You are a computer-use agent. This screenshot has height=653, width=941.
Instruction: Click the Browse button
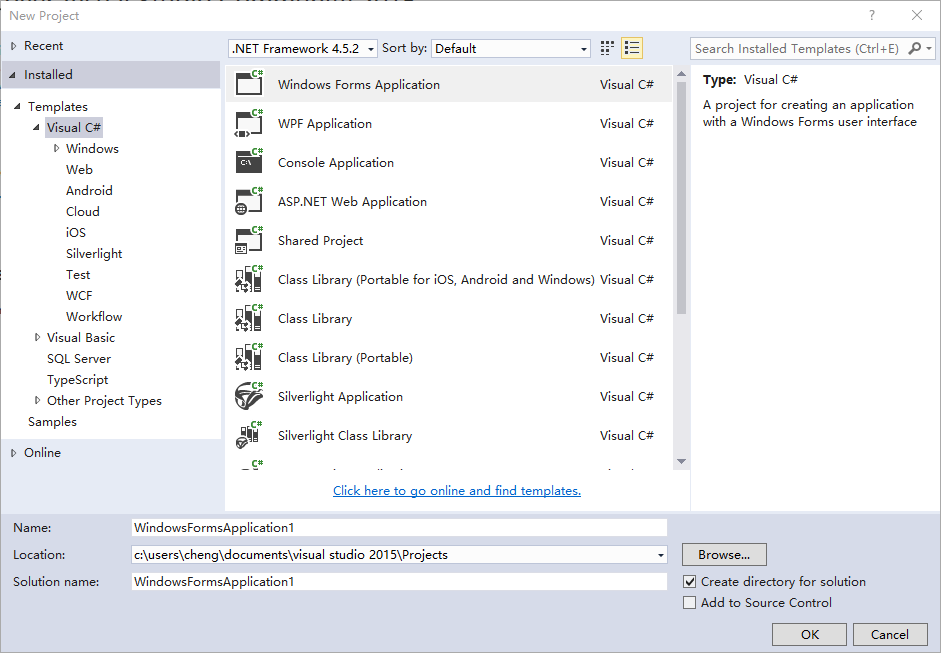point(724,555)
